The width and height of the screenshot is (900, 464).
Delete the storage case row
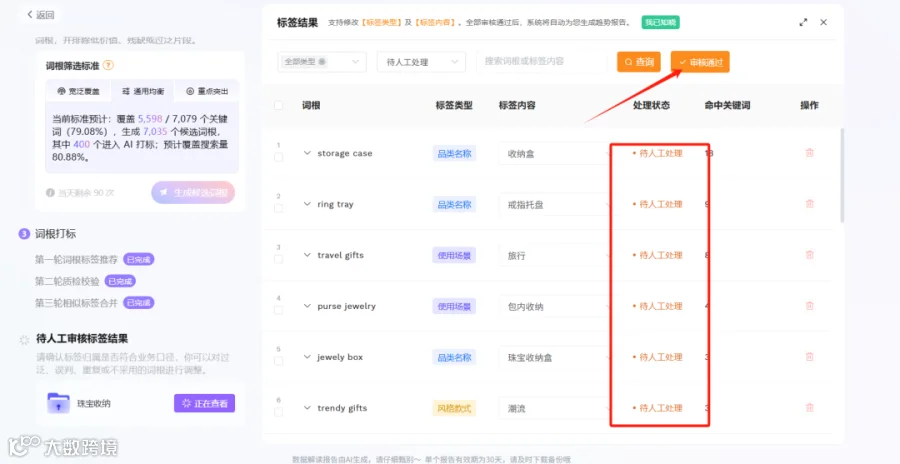(x=809, y=153)
